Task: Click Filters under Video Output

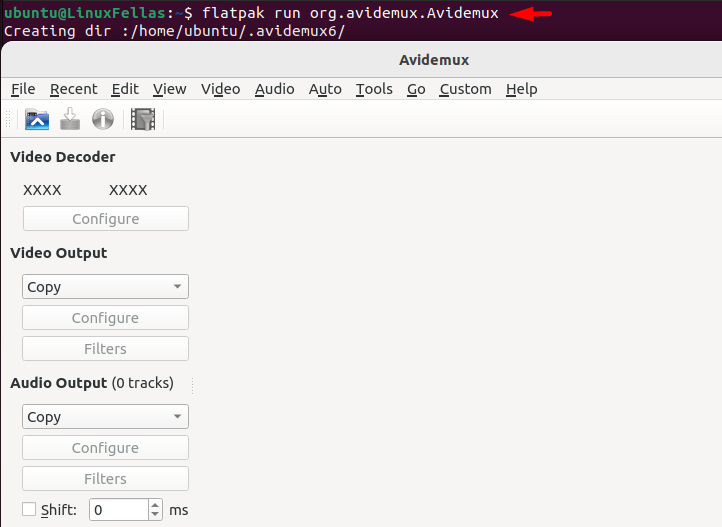Action: tap(105, 348)
